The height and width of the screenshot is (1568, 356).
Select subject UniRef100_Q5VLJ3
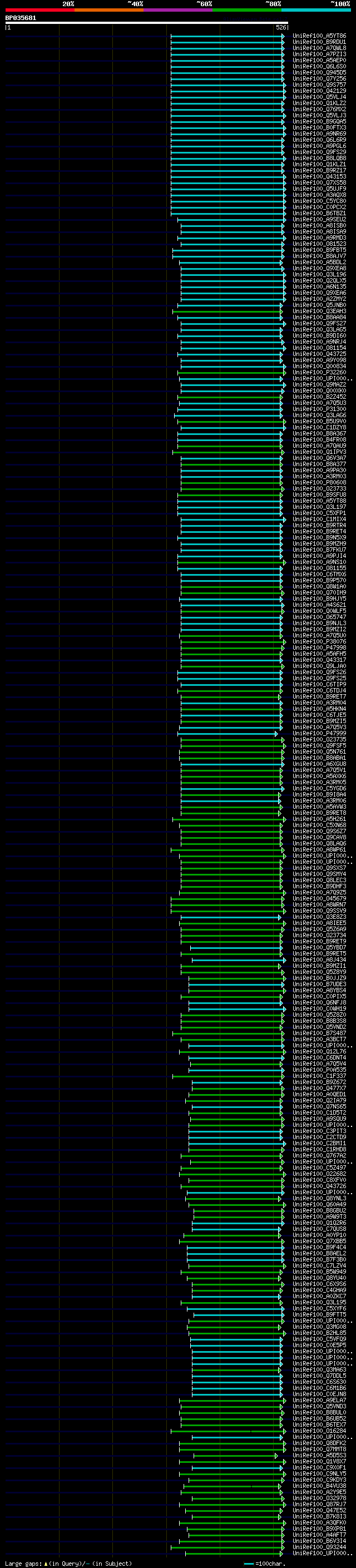[319, 115]
